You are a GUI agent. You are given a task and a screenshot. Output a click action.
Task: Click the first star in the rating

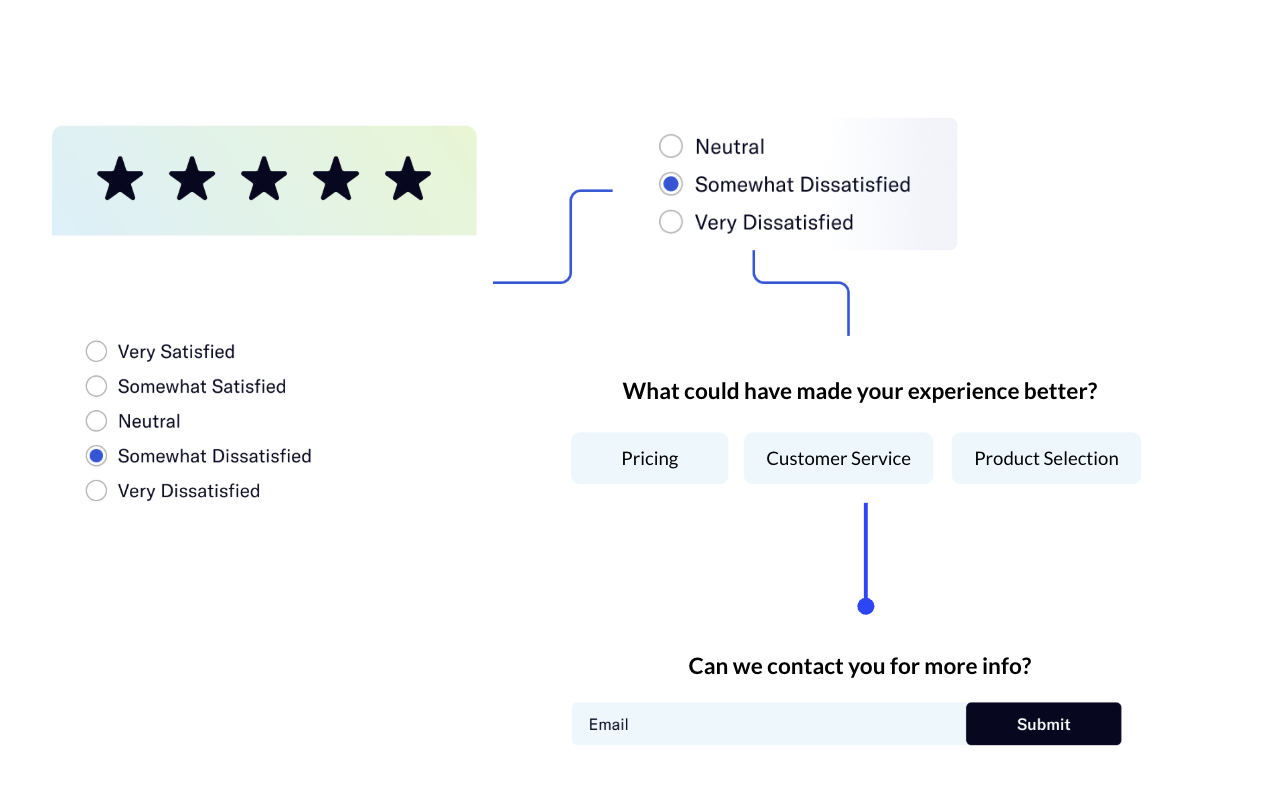point(120,180)
